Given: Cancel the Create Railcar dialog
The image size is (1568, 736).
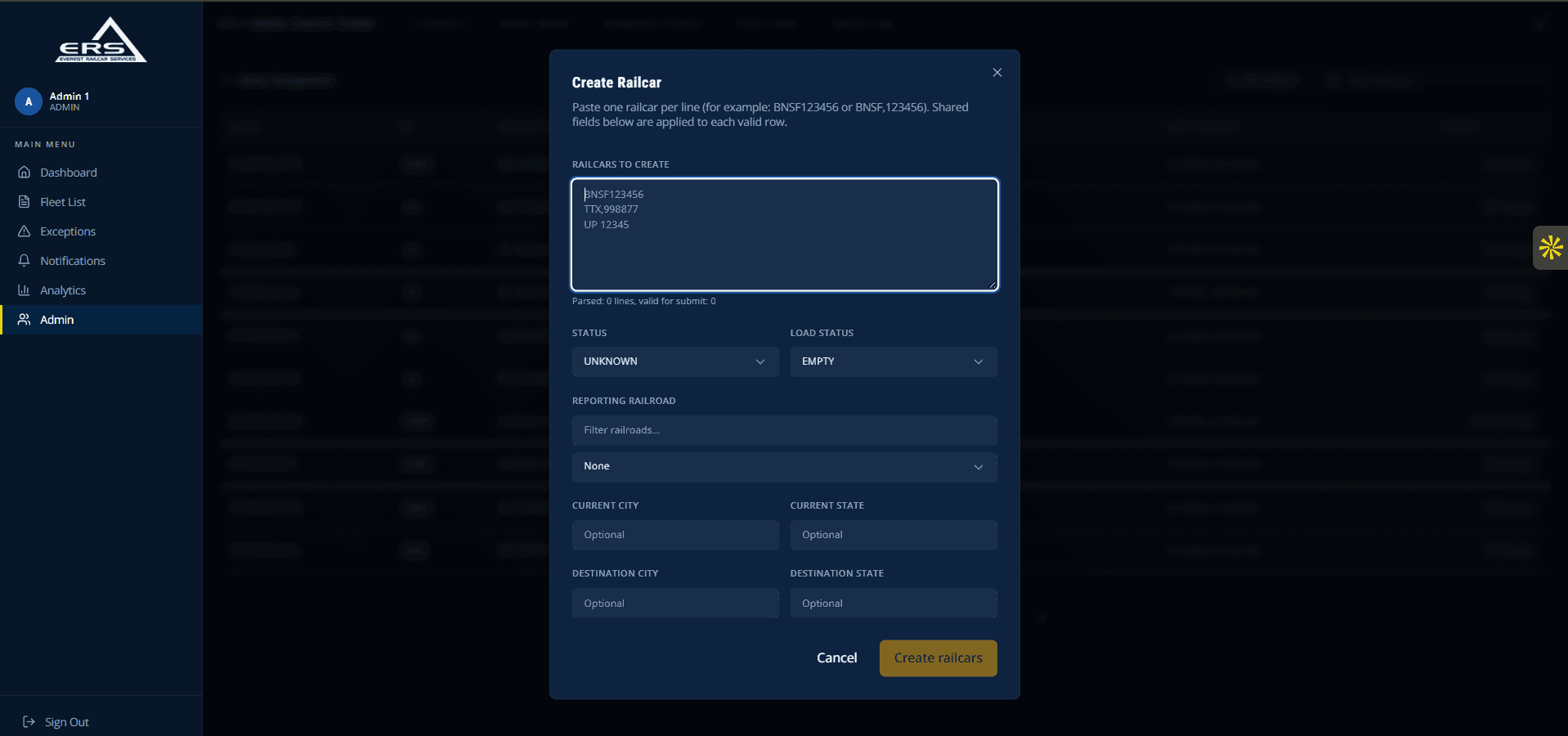Looking at the screenshot, I should [837, 658].
